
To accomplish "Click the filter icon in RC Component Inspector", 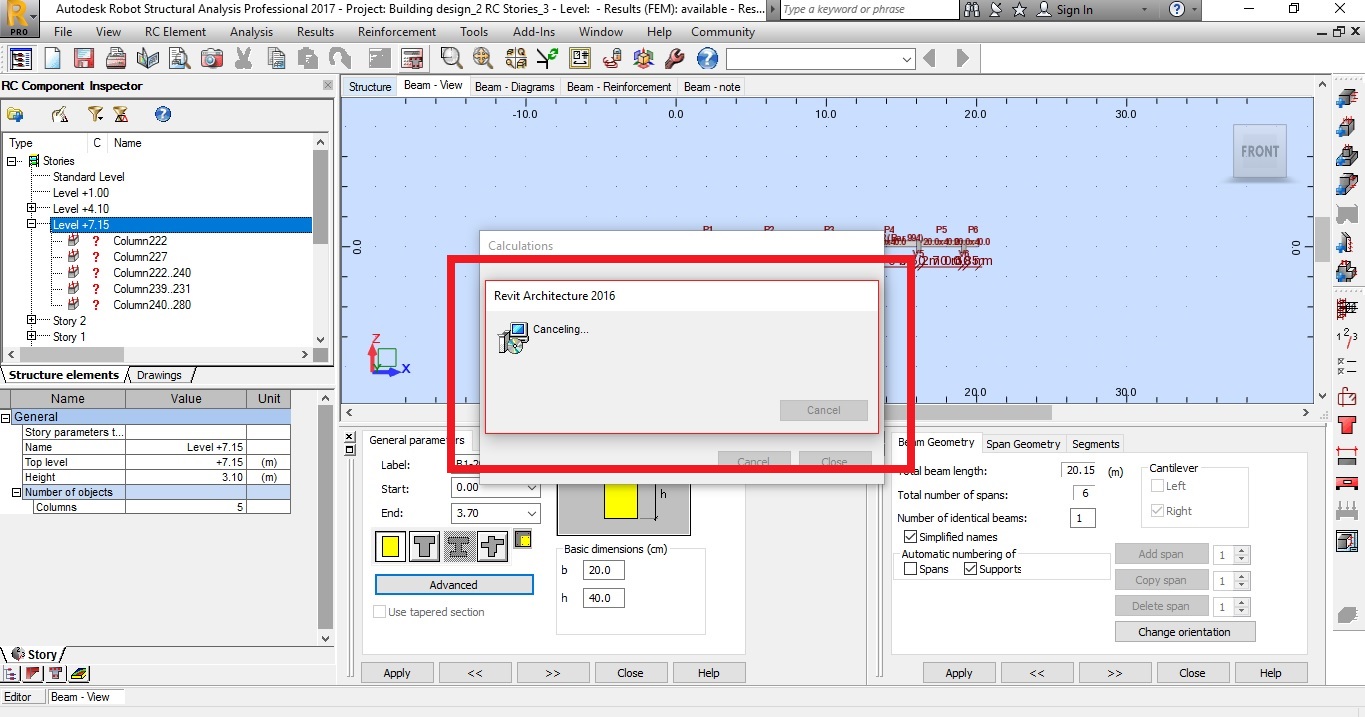I will 96,114.
